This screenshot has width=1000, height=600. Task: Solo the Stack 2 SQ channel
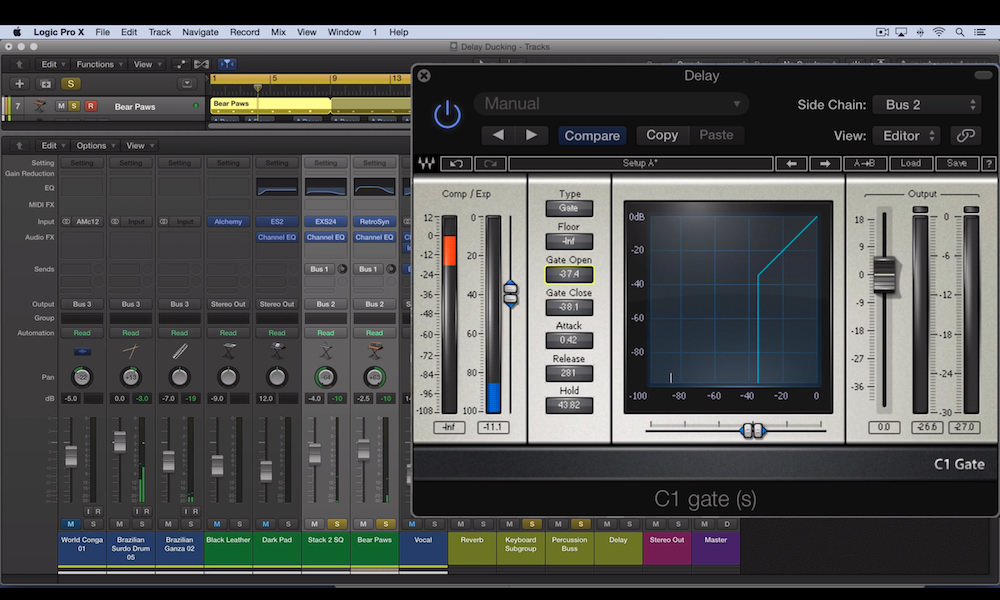point(337,524)
